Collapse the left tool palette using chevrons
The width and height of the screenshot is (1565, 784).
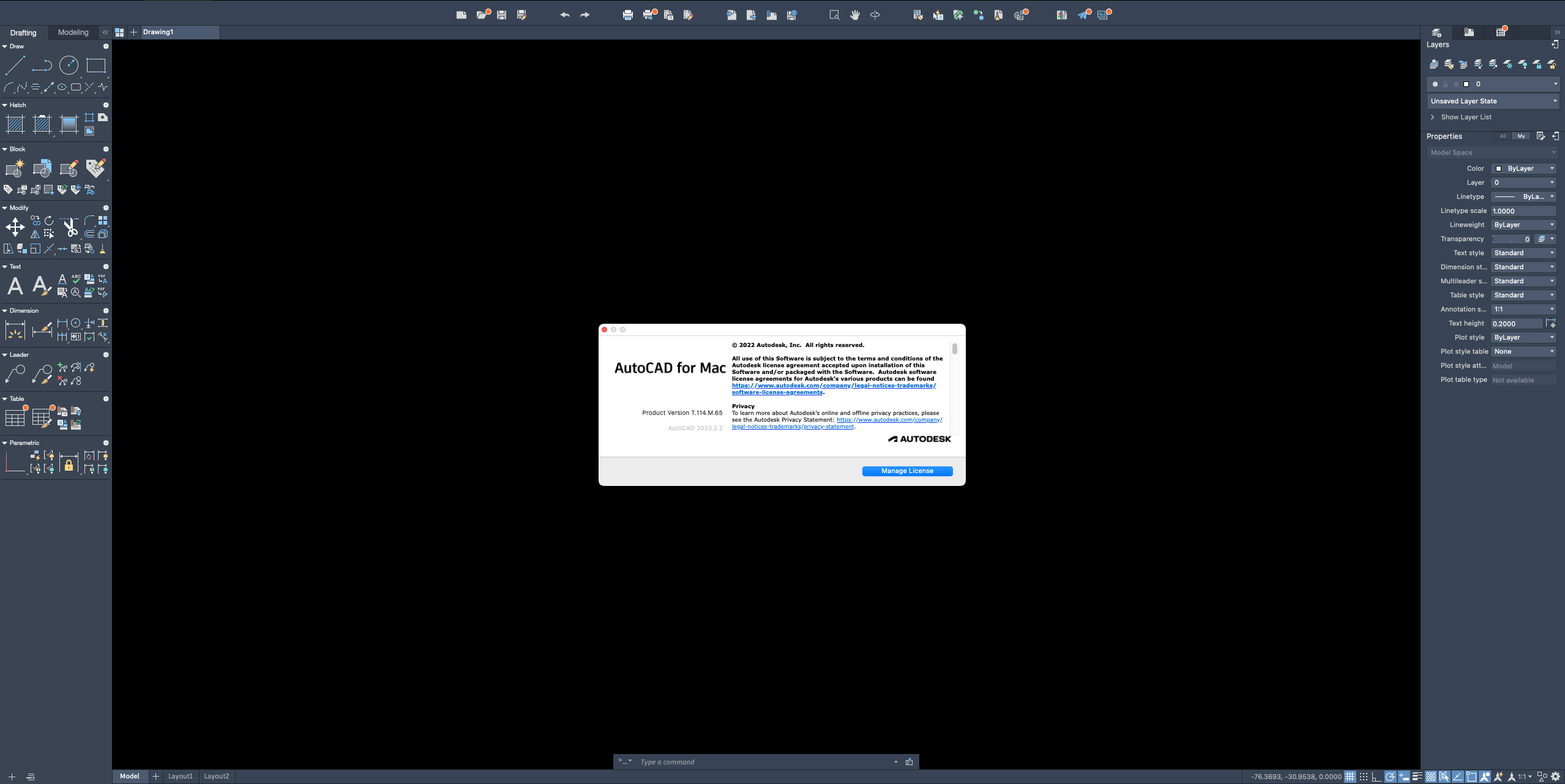pyautogui.click(x=105, y=32)
